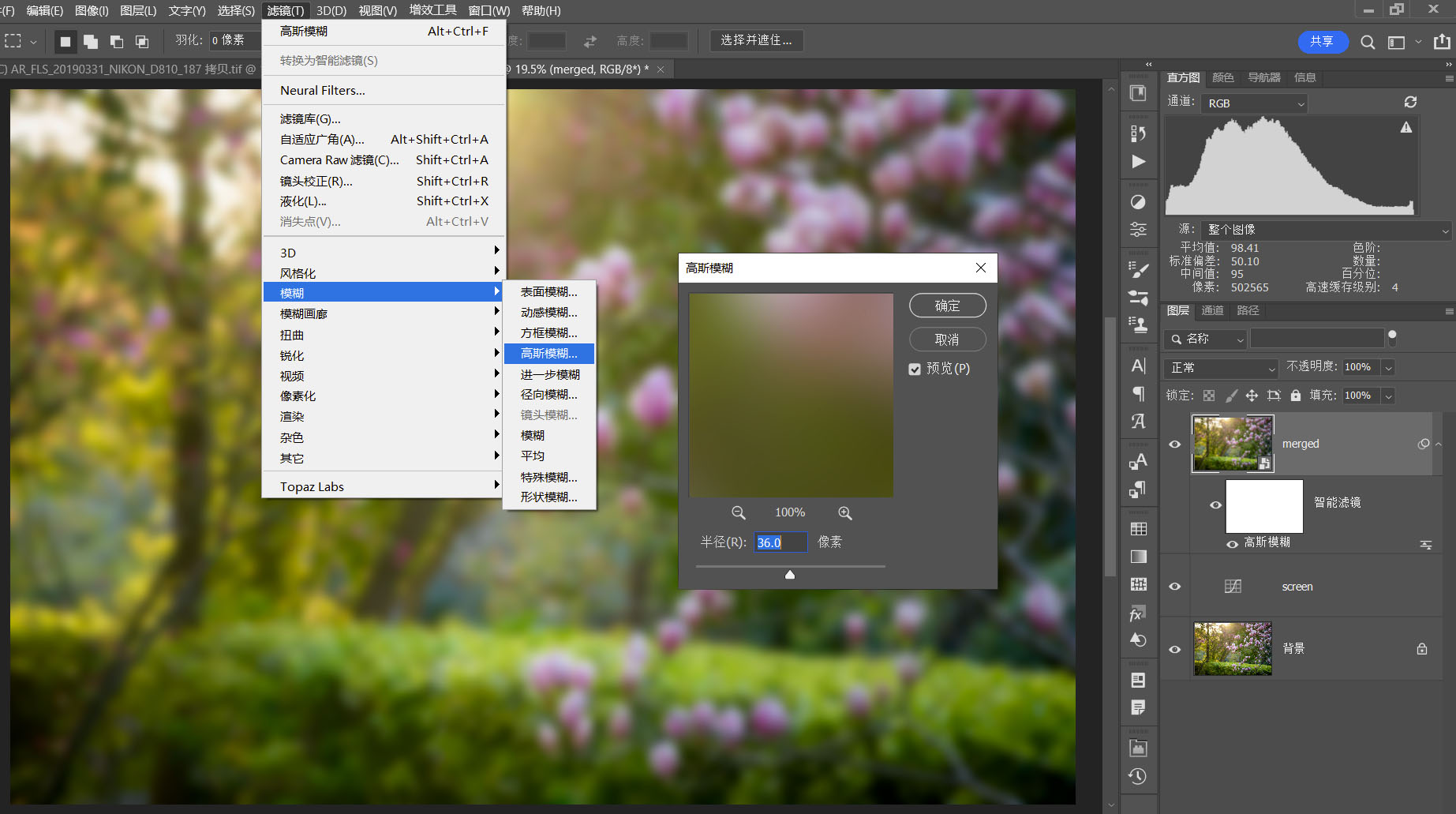The width and height of the screenshot is (1456, 814).
Task: Open the Glyphs panel icon
Action: tap(1138, 421)
